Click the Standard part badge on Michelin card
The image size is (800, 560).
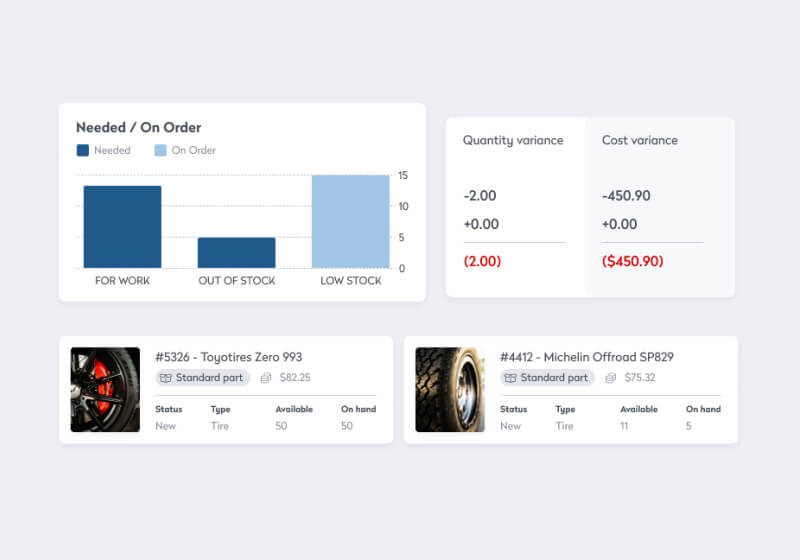[547, 378]
